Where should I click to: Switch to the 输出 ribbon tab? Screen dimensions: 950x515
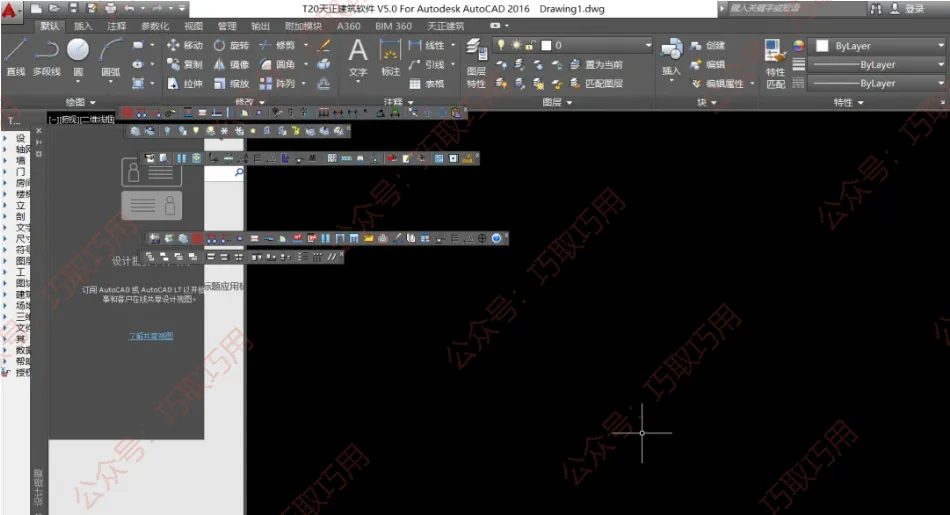(x=261, y=25)
